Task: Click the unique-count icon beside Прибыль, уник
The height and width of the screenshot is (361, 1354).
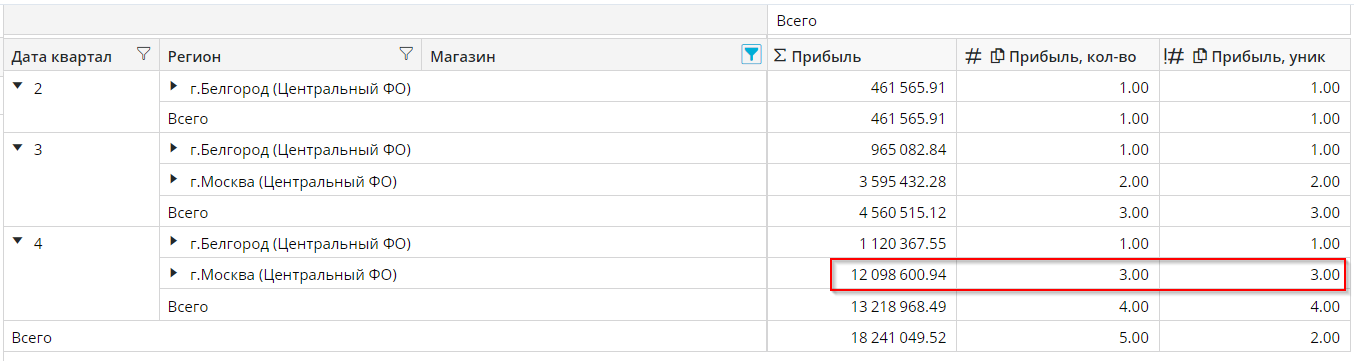Action: [x=1174, y=56]
